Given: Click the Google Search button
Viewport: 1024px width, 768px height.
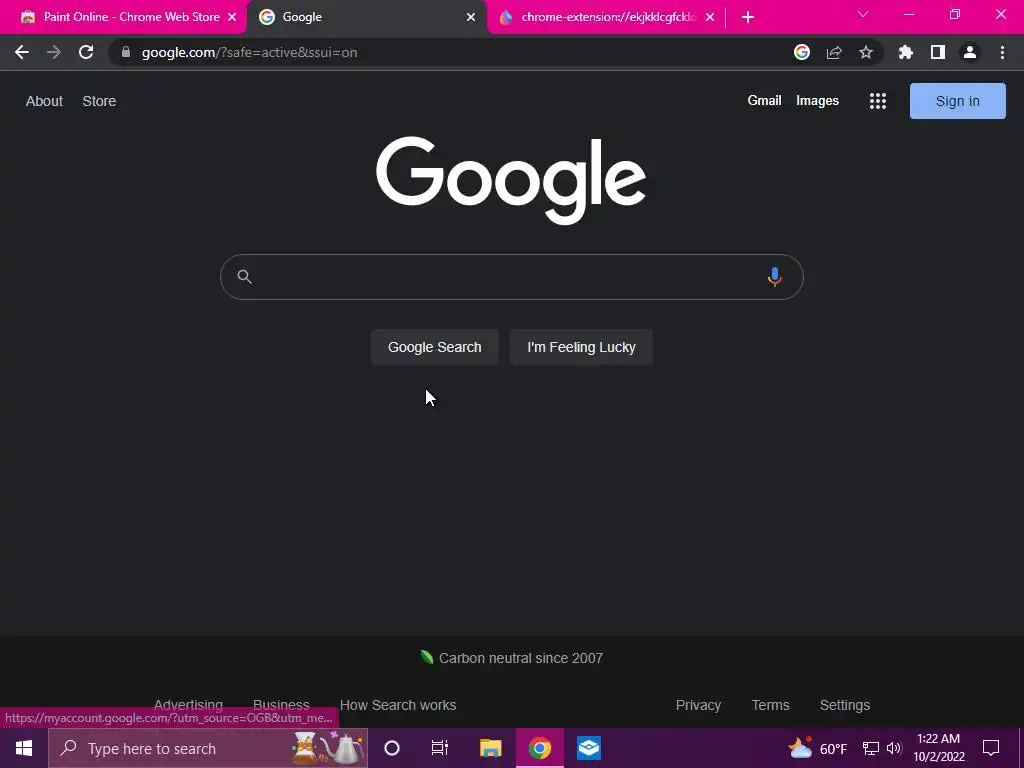Looking at the screenshot, I should coord(434,347).
